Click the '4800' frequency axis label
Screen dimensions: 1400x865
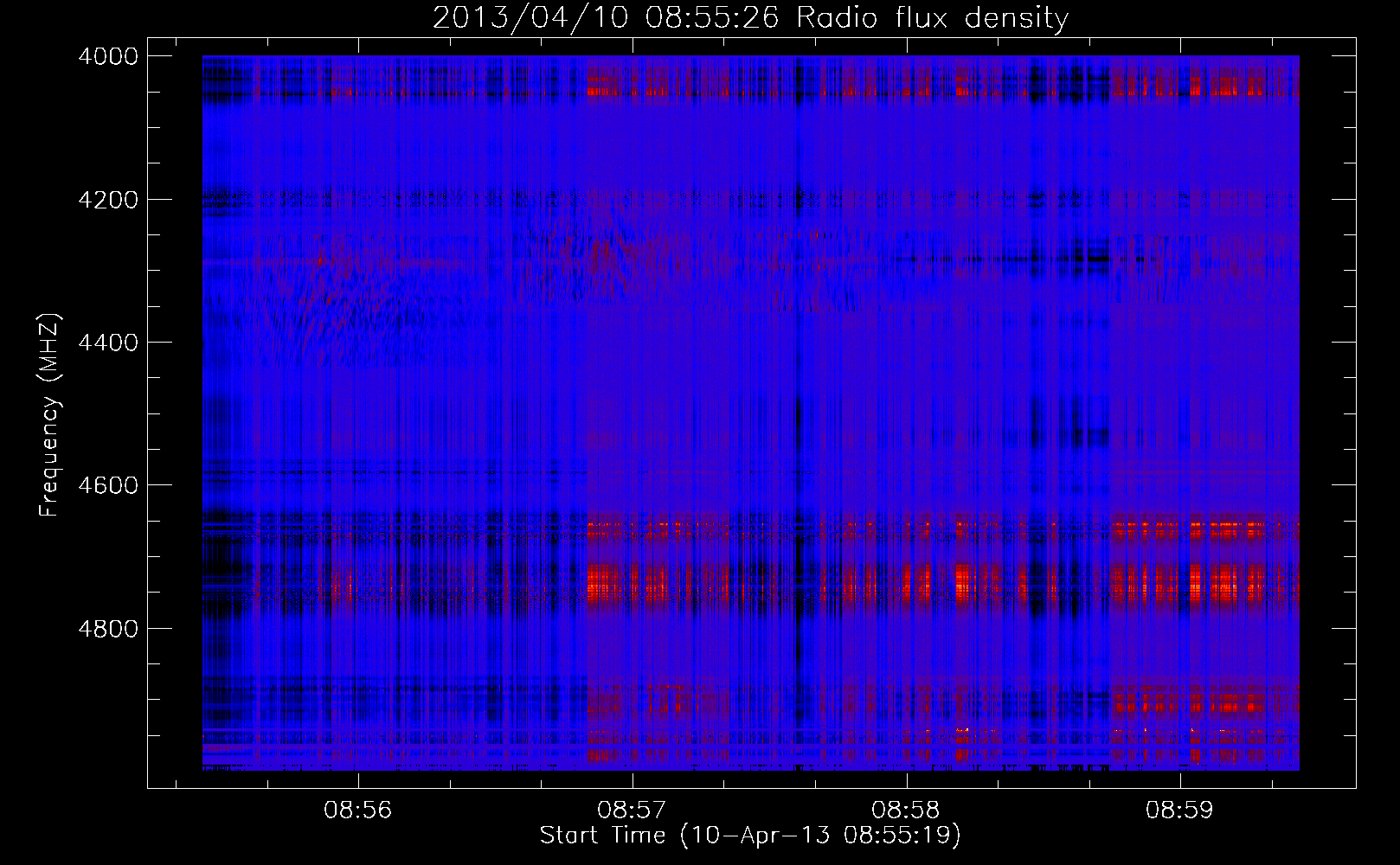(x=108, y=629)
